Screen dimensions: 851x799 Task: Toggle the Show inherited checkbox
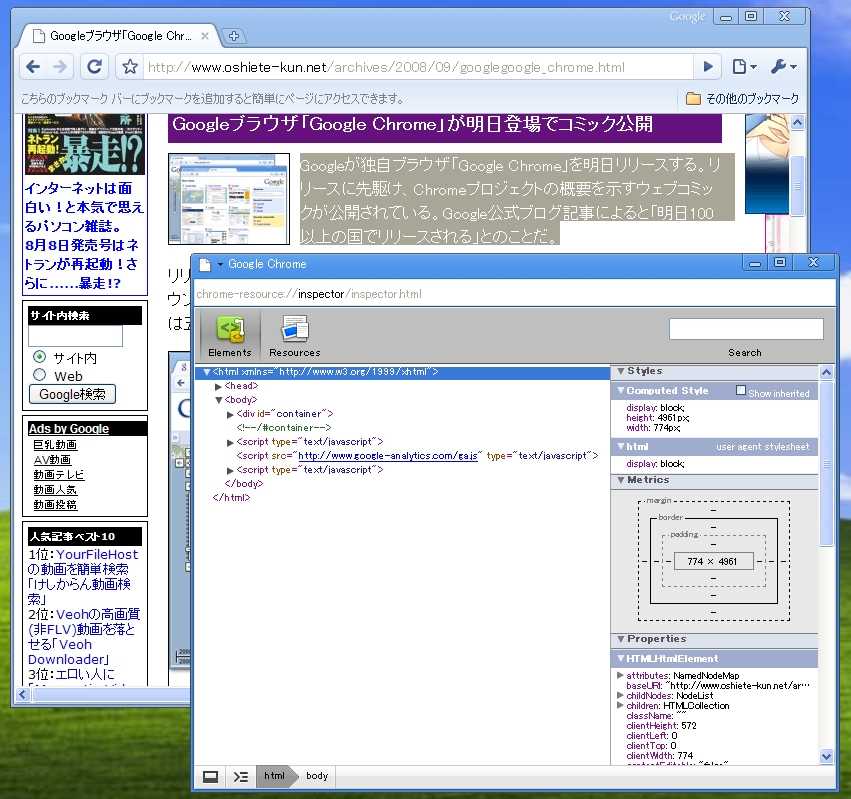pos(741,390)
